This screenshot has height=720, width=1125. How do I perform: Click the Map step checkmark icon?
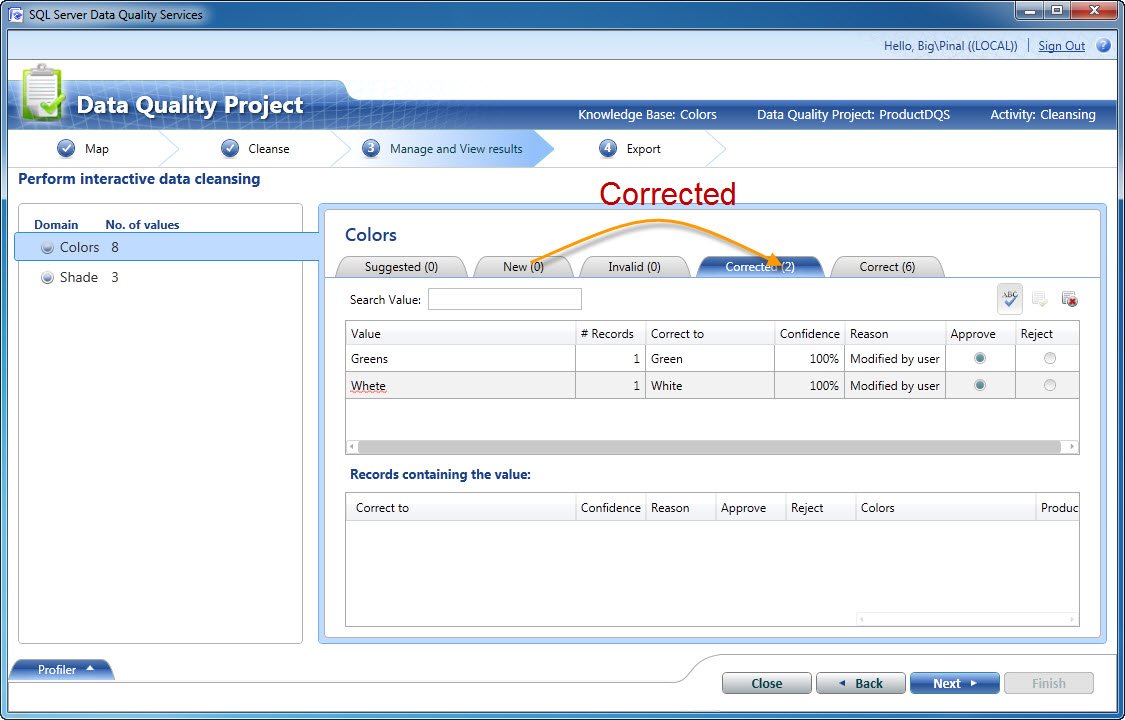[x=66, y=148]
